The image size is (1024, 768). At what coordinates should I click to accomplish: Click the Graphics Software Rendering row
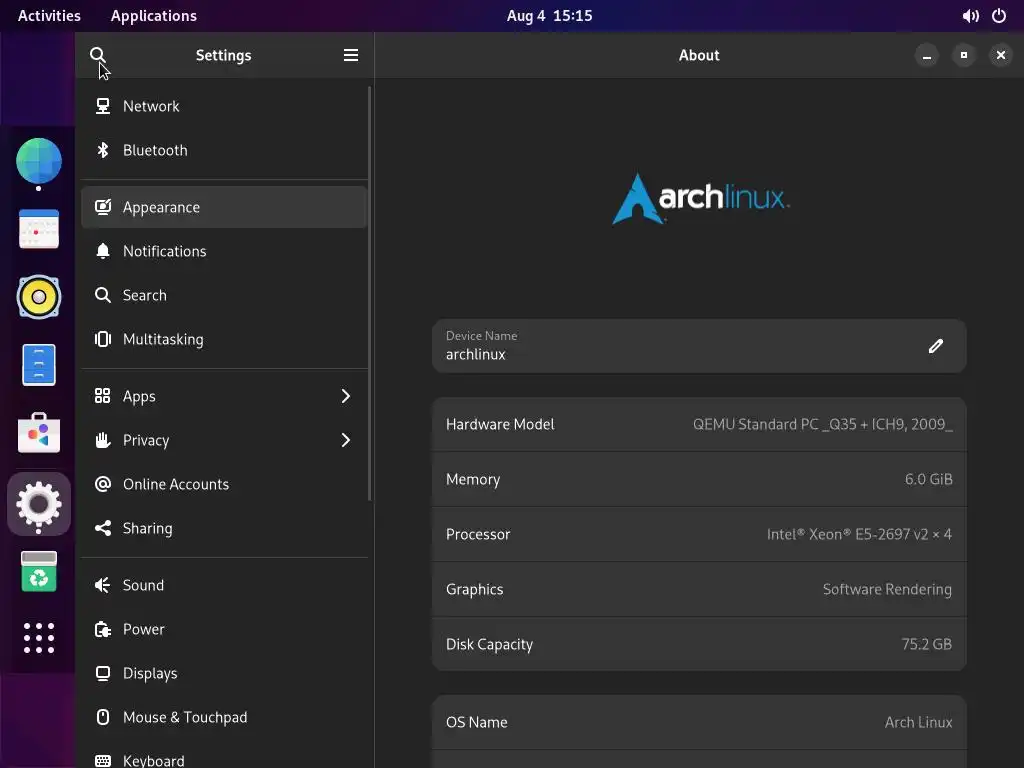coord(699,589)
